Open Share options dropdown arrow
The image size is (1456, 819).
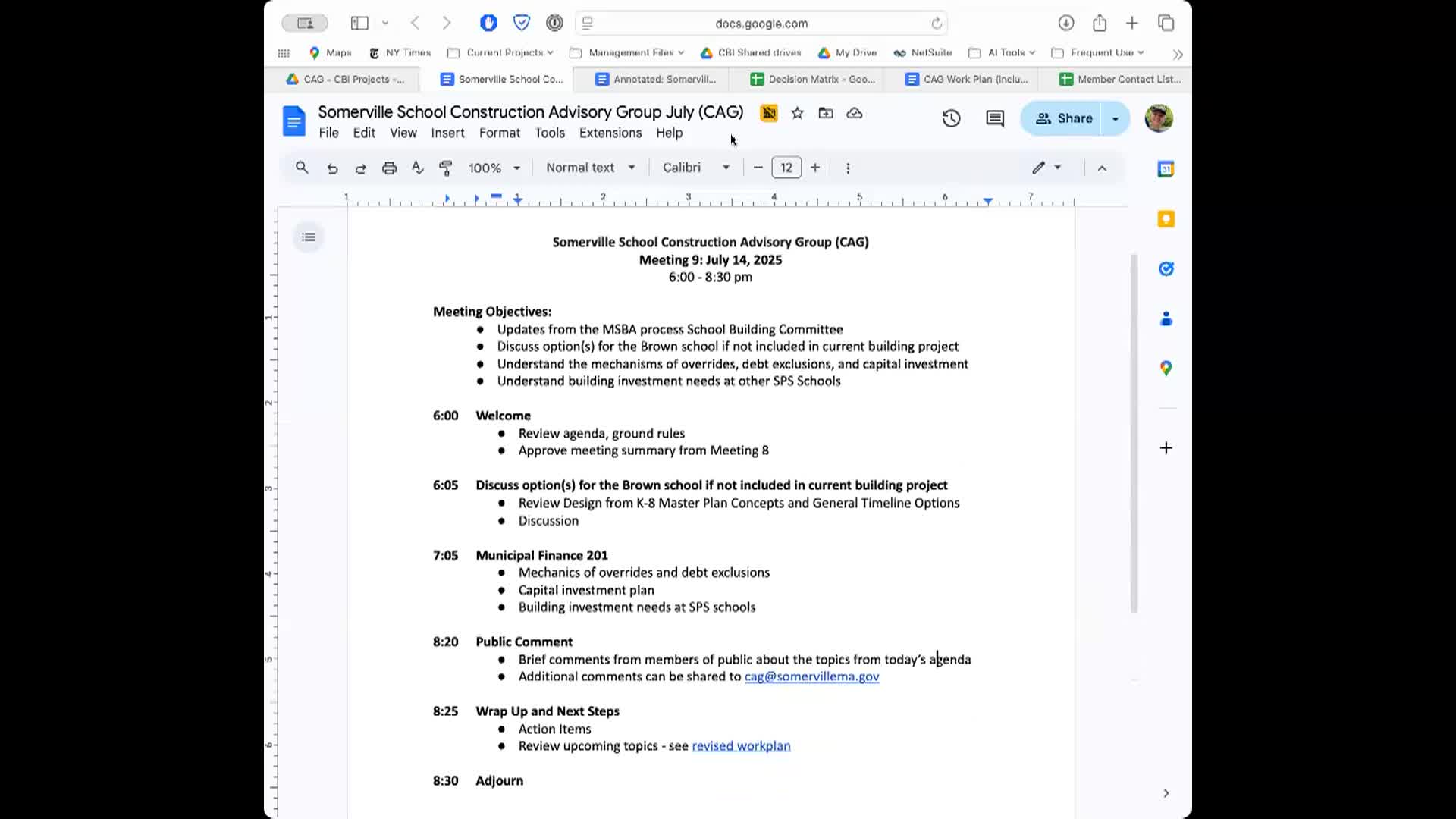click(x=1116, y=119)
